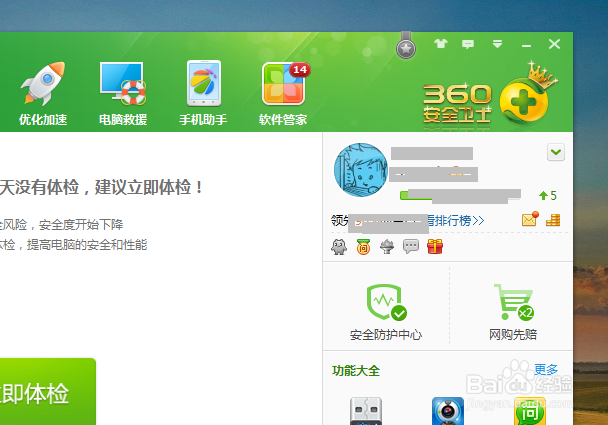Click the gray mascot character icon
The height and width of the screenshot is (425, 608).
pyautogui.click(x=339, y=247)
